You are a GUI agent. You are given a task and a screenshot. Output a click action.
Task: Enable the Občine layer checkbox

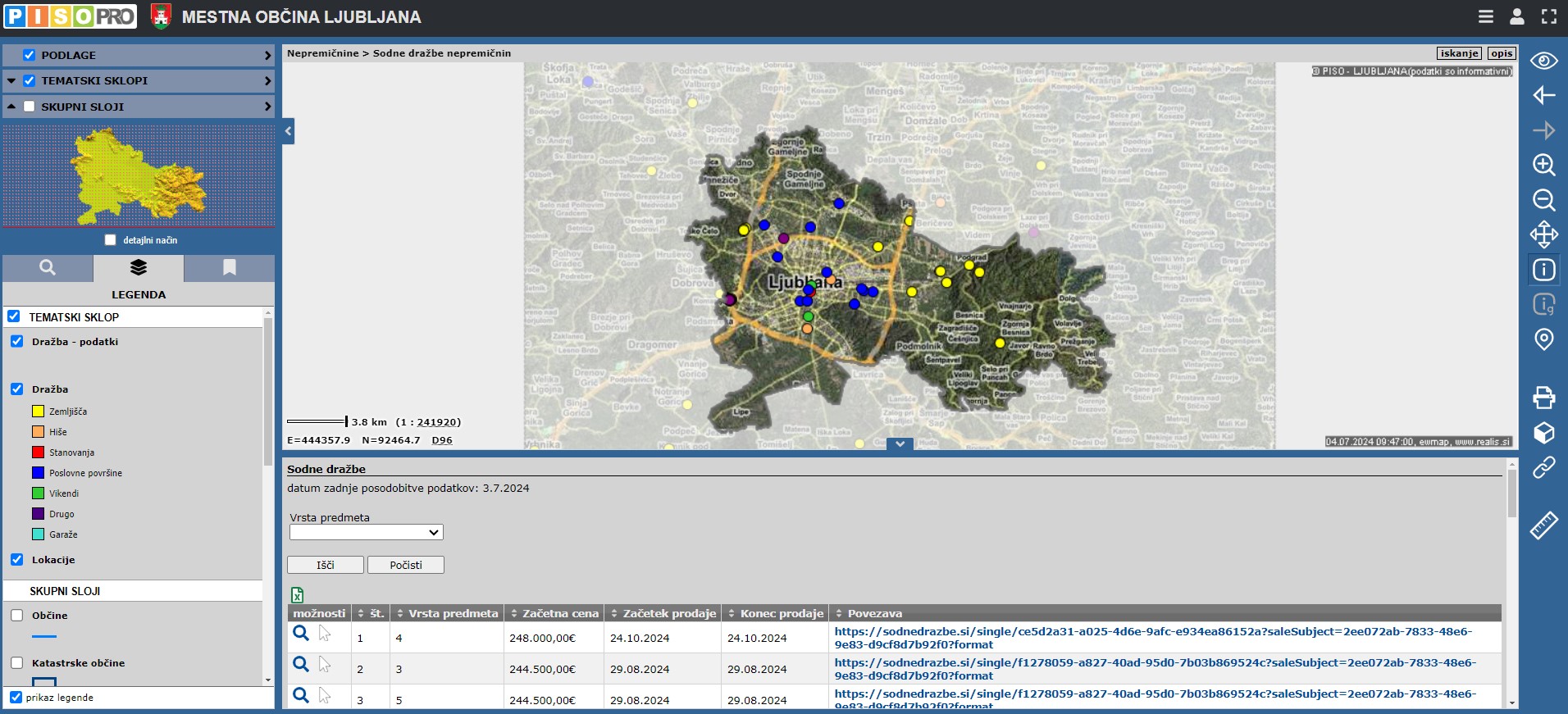tap(17, 616)
